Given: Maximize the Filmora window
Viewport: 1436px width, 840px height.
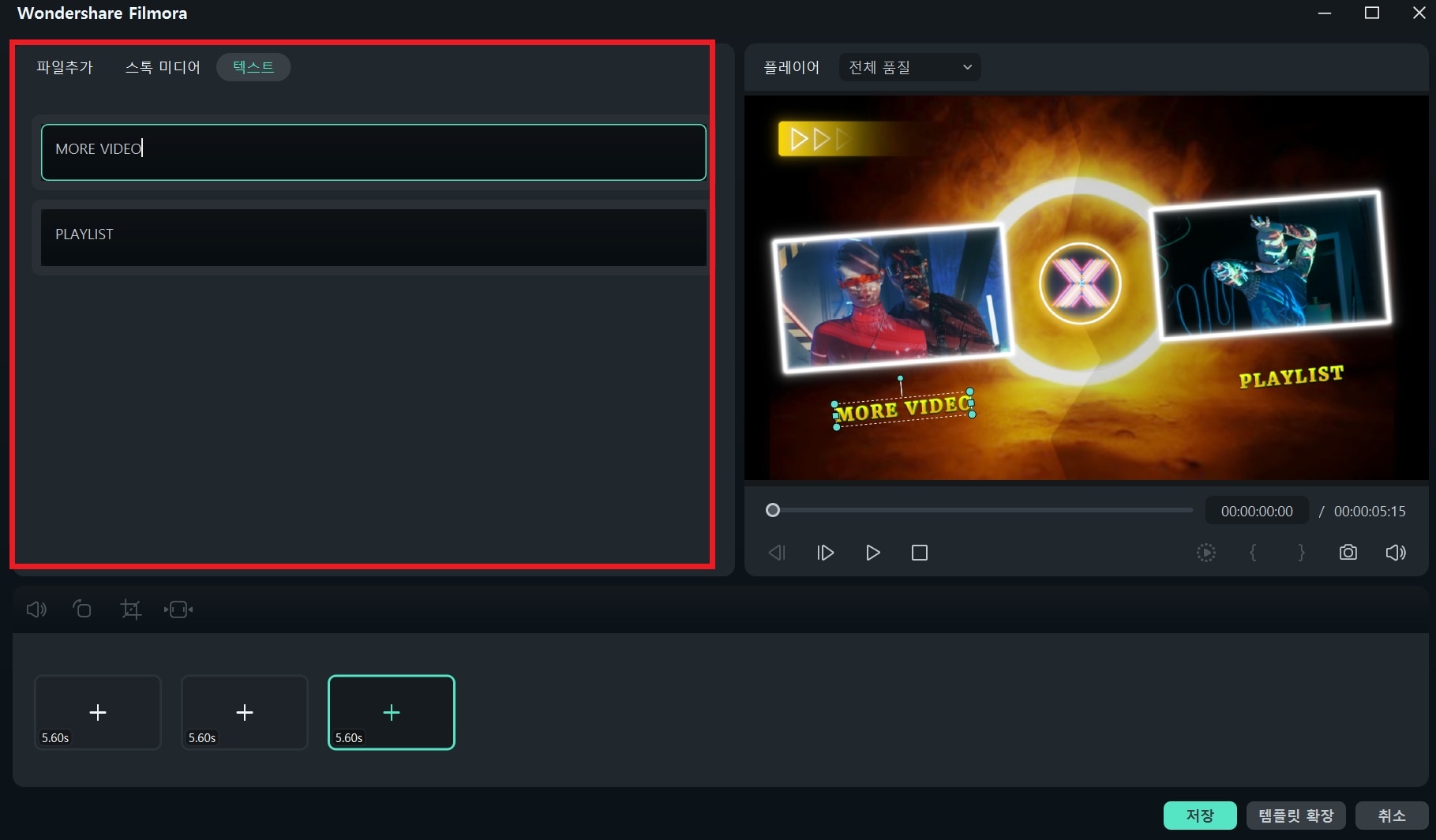Looking at the screenshot, I should (x=1372, y=13).
